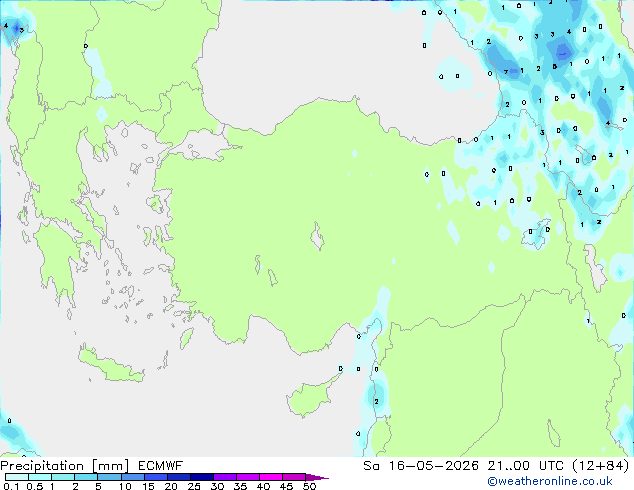Pick the 15–20 mm legend color box
This screenshot has width=634, height=490.
pos(155,477)
